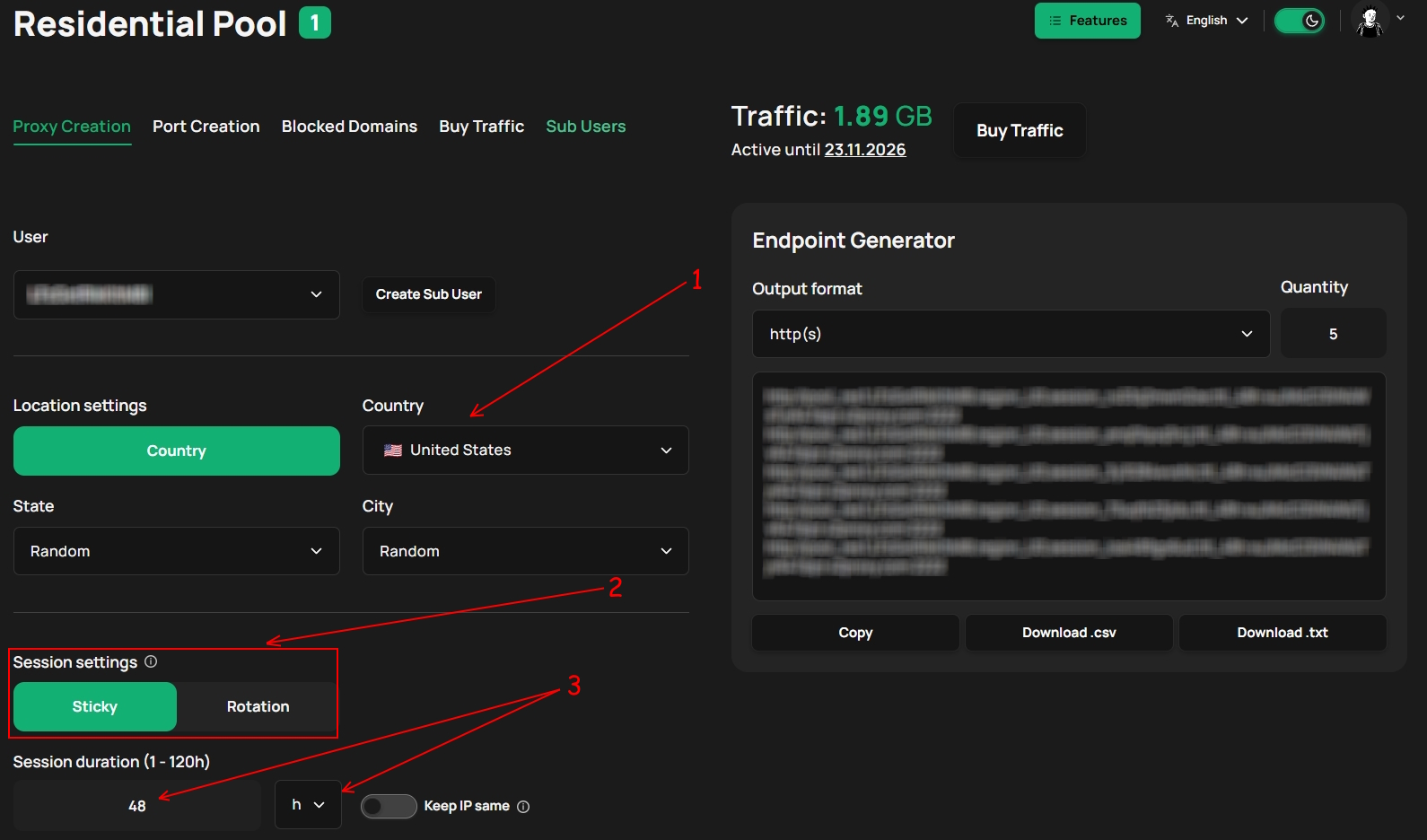Image resolution: width=1427 pixels, height=840 pixels.
Task: Switch to the Sub Users tab
Action: click(x=586, y=127)
